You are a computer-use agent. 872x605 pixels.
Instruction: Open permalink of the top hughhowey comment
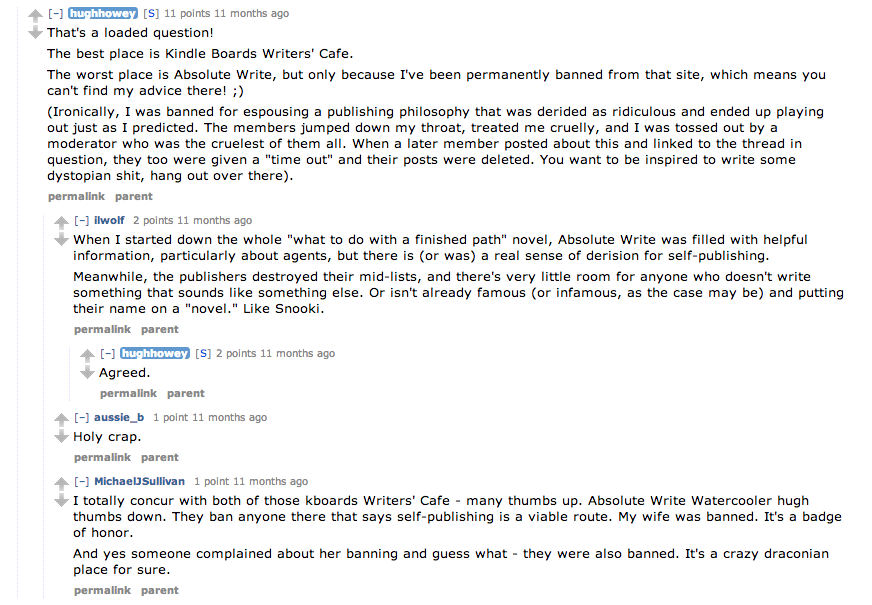[x=76, y=196]
